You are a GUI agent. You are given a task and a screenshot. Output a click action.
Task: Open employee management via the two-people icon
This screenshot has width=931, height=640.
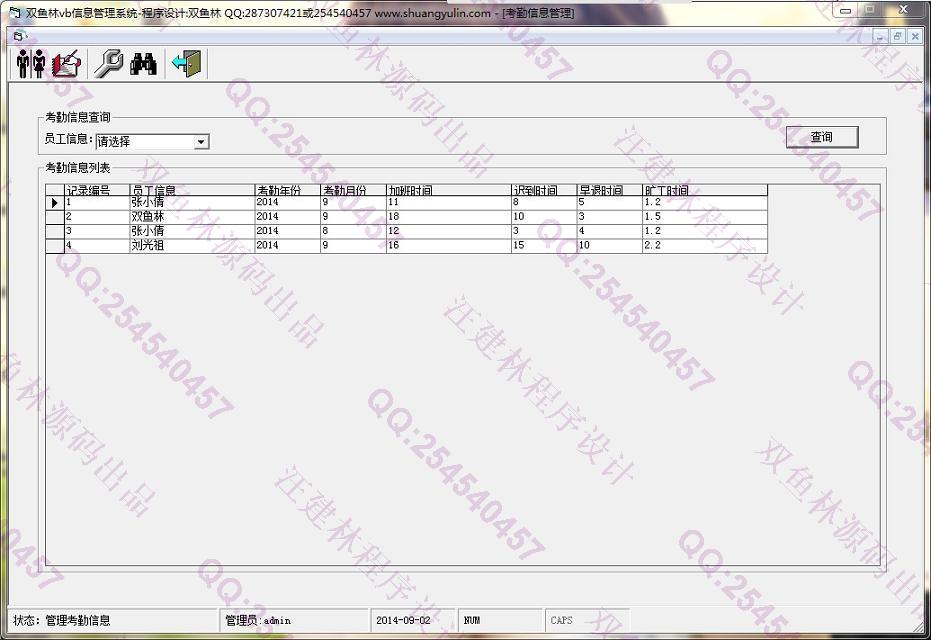(30, 63)
